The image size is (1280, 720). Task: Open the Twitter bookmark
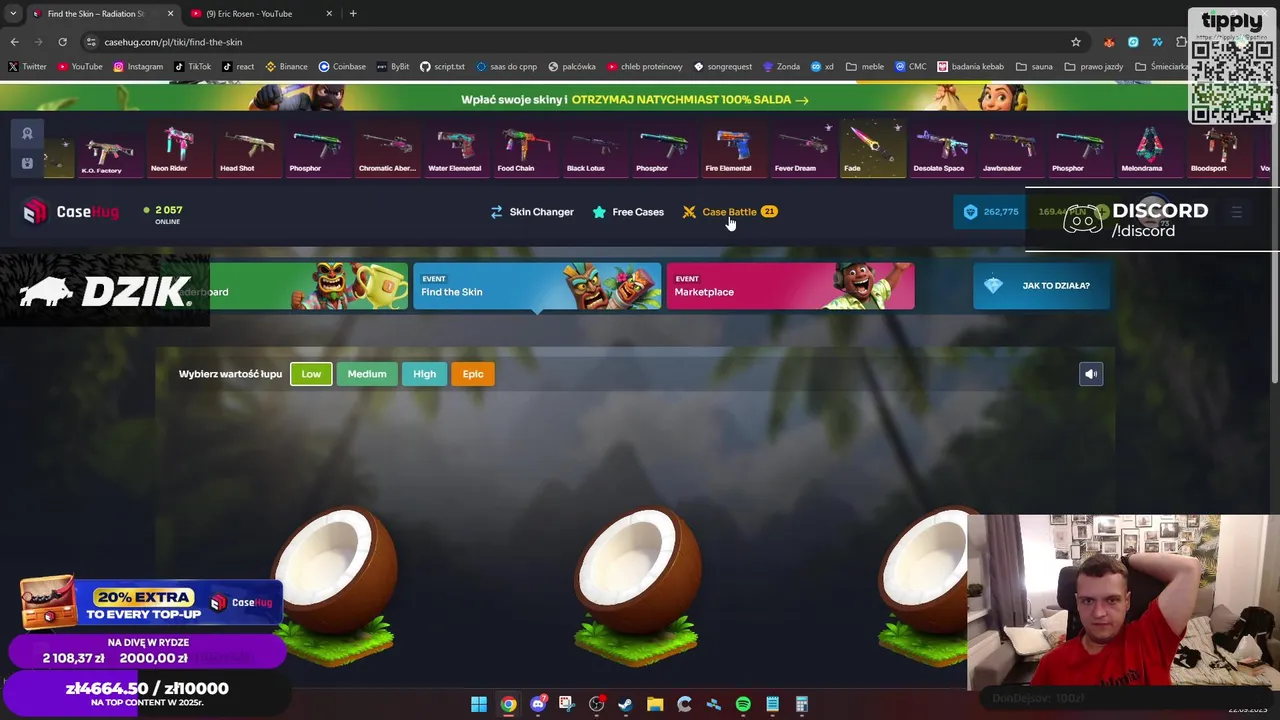tap(27, 67)
